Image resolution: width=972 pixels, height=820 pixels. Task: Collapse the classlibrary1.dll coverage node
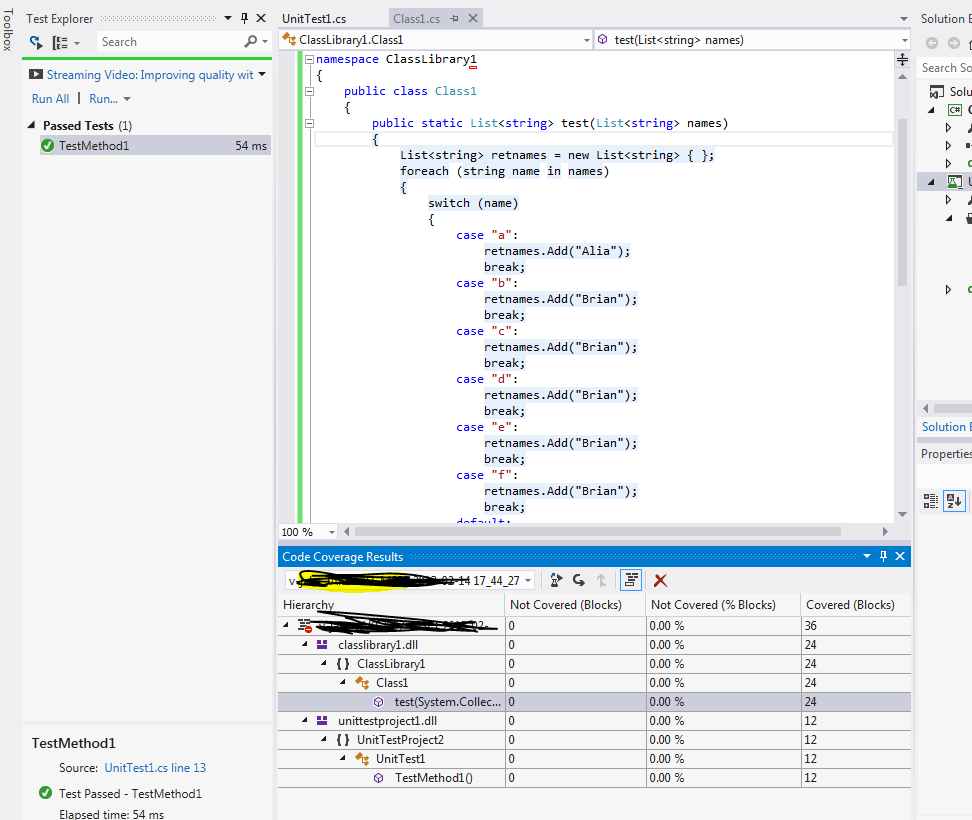(x=307, y=645)
